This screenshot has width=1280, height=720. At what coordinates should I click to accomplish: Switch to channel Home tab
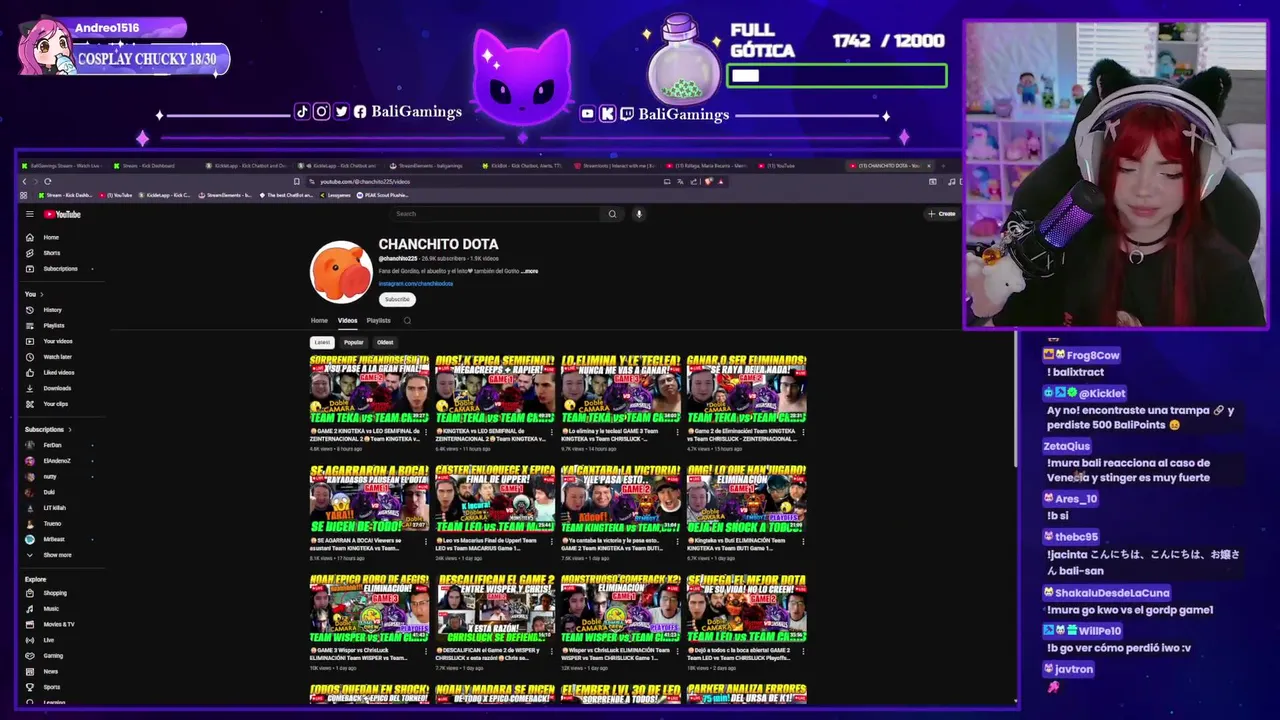[319, 321]
